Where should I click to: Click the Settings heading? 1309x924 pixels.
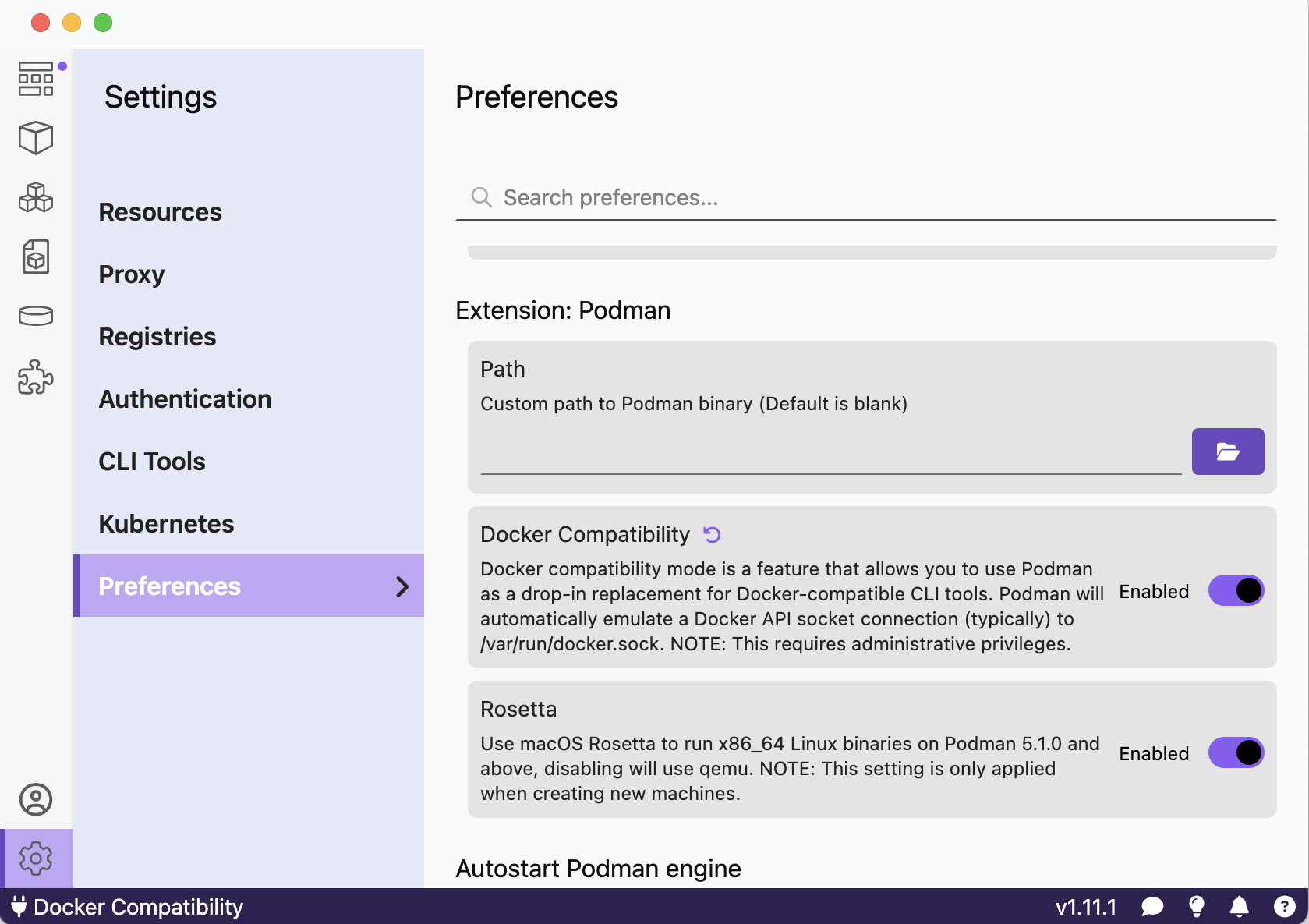coord(161,97)
